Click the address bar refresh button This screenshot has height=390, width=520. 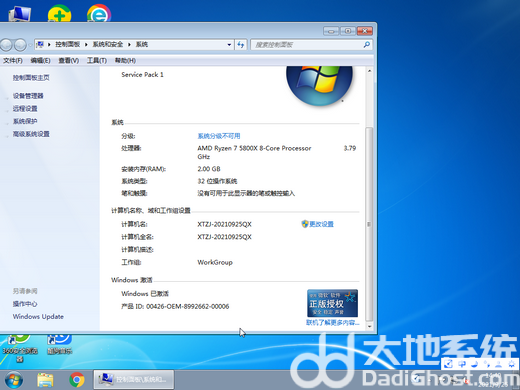point(241,44)
